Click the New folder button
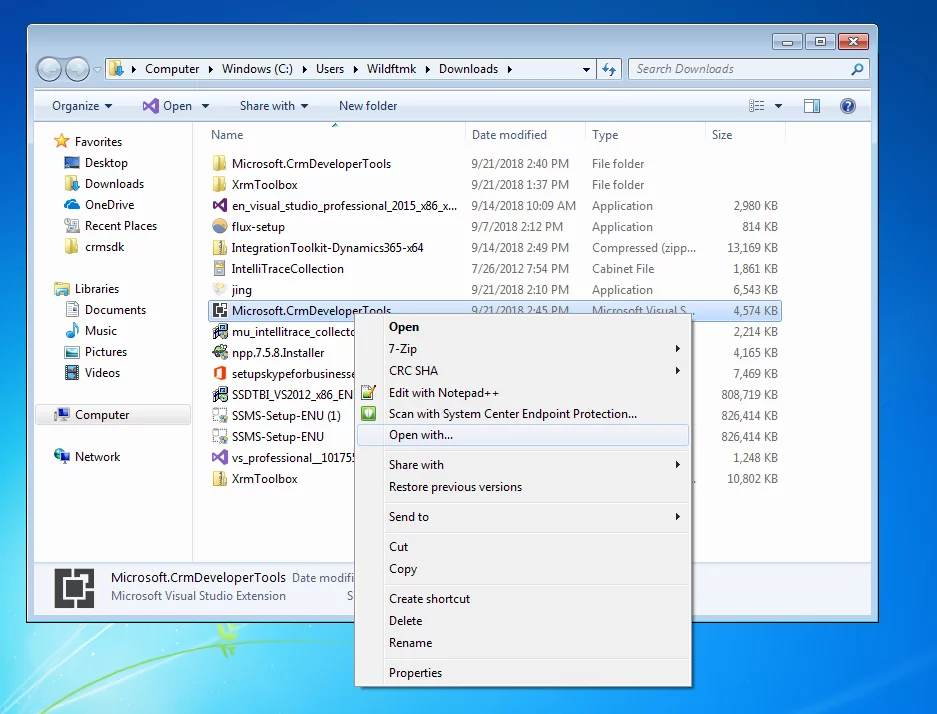 tap(368, 106)
